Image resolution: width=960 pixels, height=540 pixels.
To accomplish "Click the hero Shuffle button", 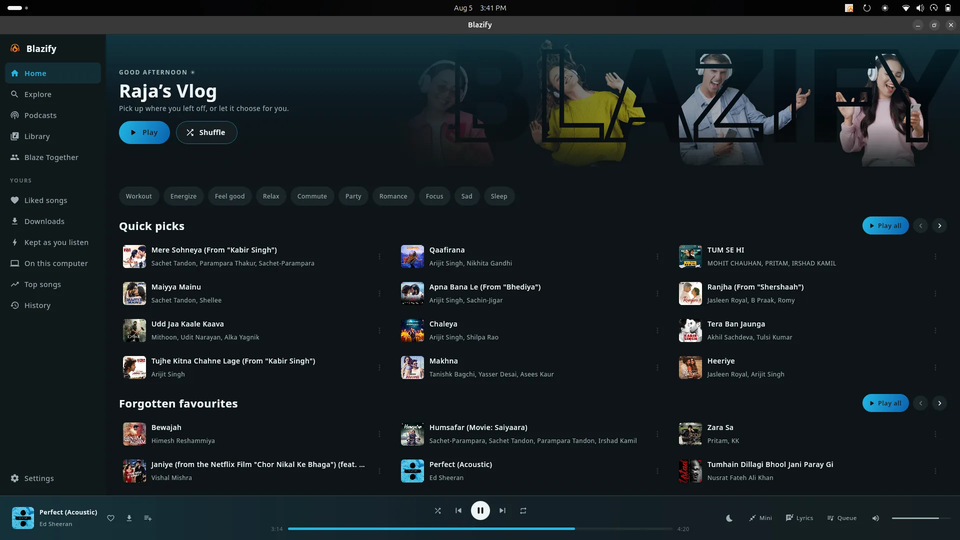I will tap(206, 132).
